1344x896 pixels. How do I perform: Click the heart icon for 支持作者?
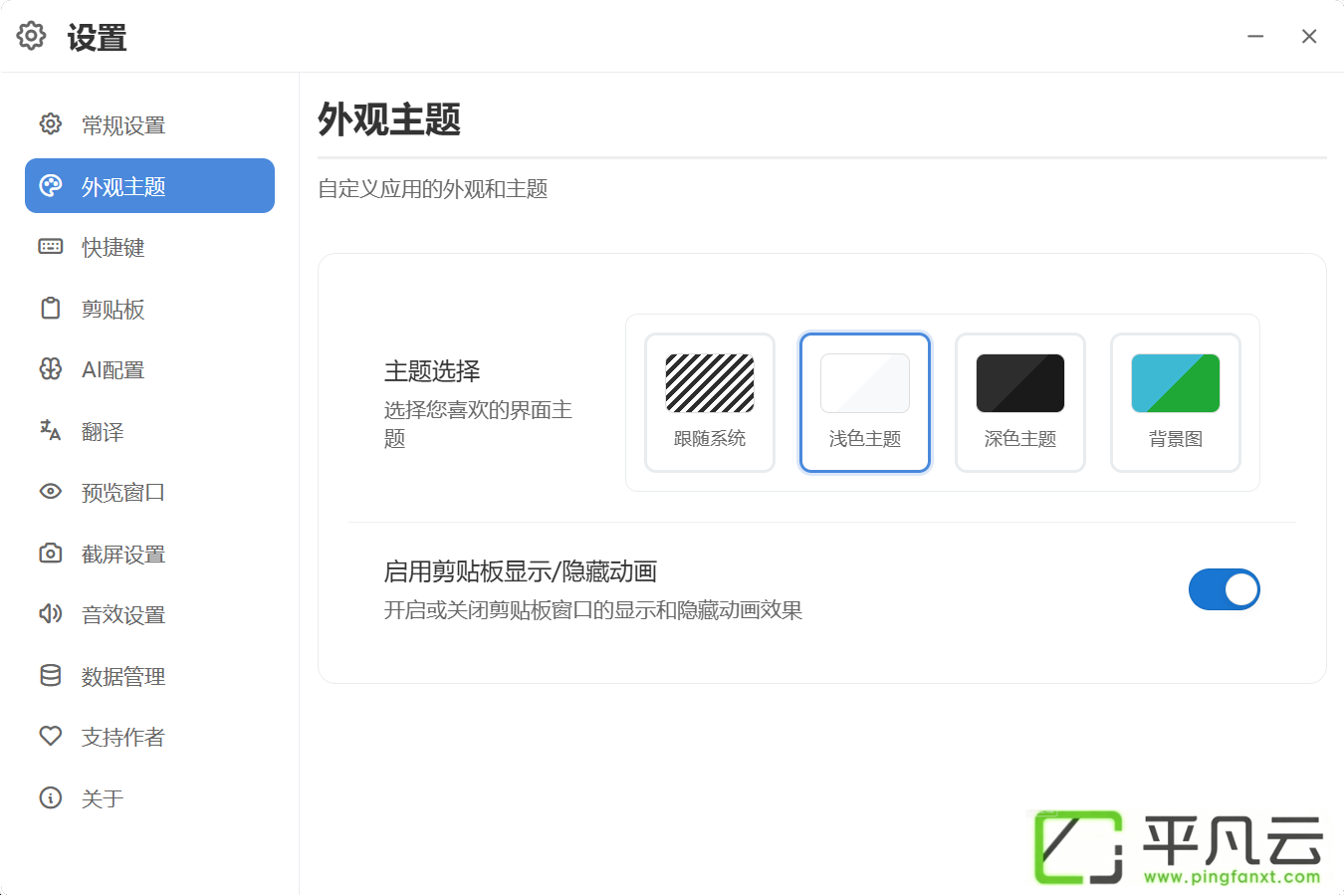point(51,736)
